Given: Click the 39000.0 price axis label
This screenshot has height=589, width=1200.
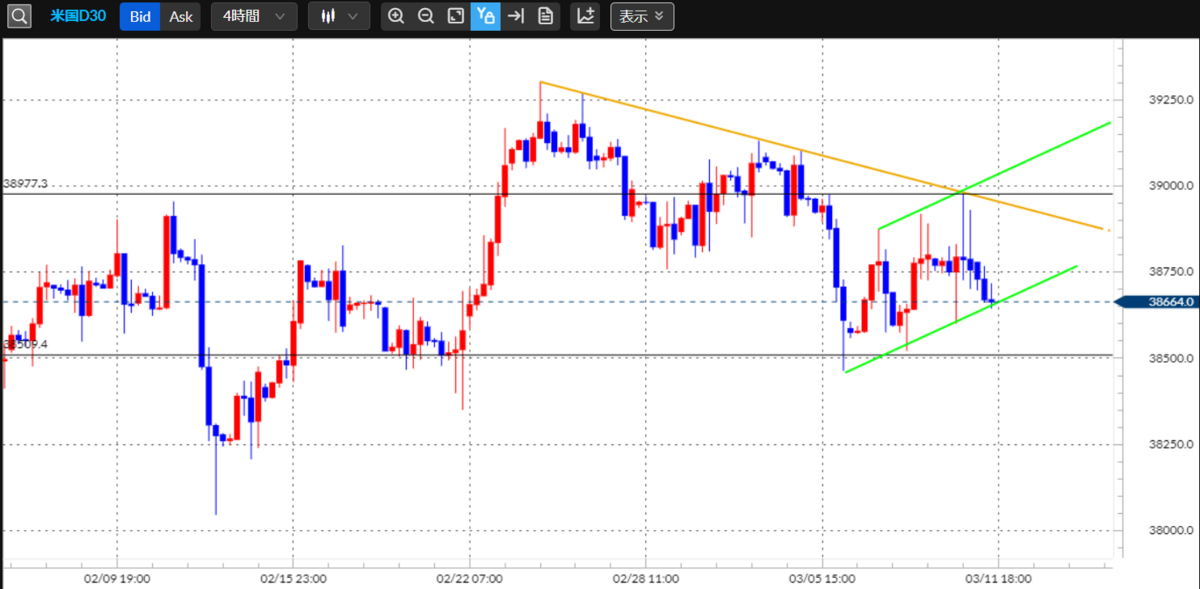Looking at the screenshot, I should pyautogui.click(x=1170, y=186).
